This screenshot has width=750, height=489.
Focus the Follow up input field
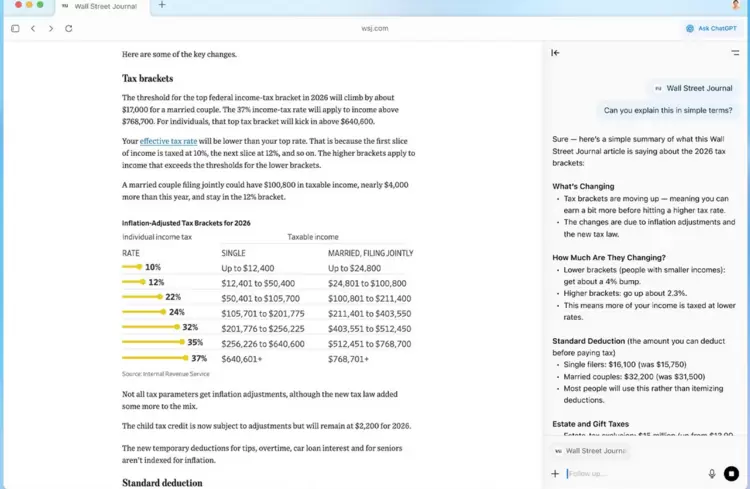pos(630,473)
